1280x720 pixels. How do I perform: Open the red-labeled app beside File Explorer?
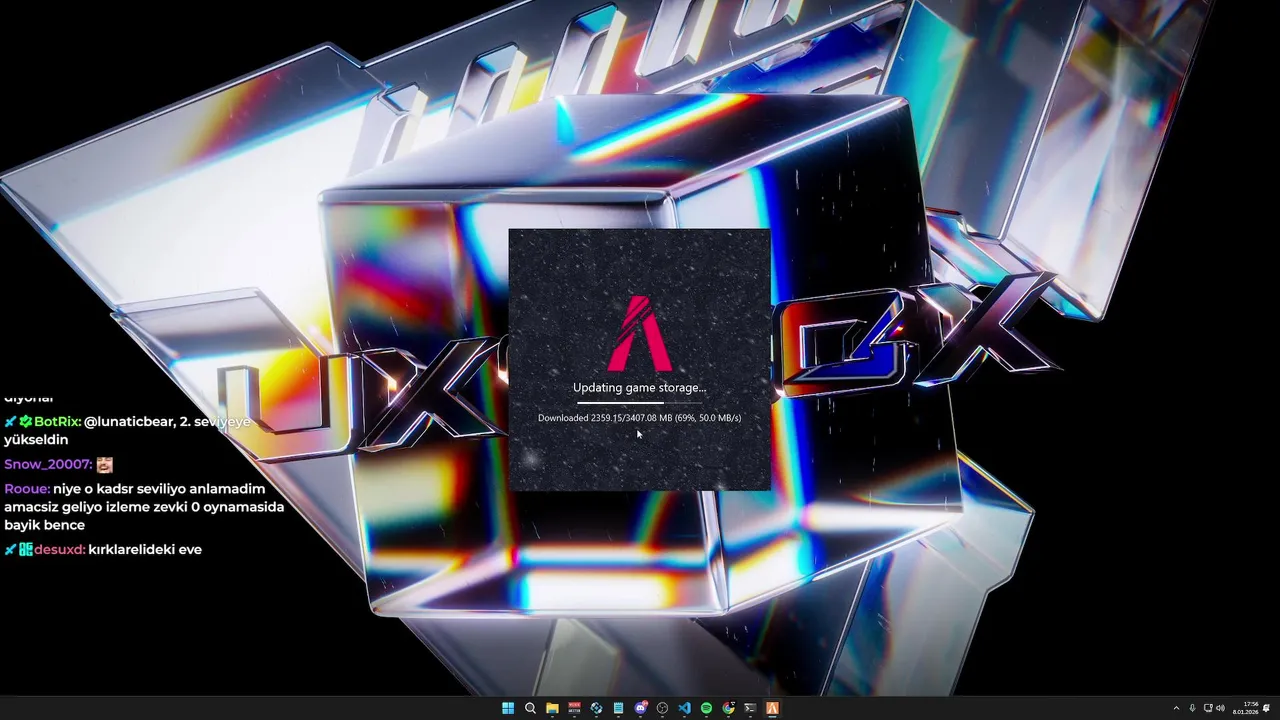(x=574, y=708)
